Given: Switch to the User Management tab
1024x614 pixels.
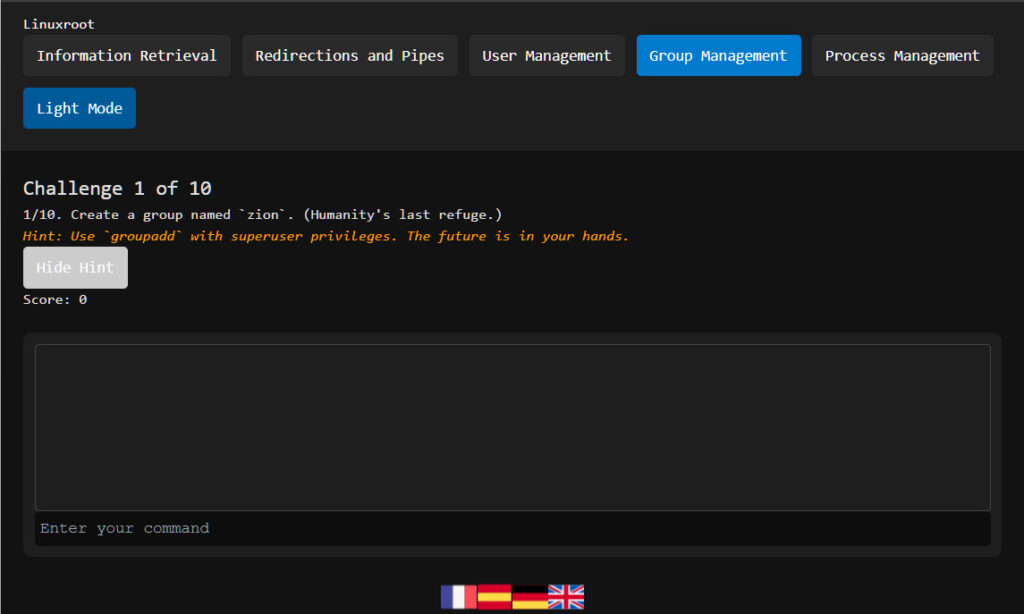Looking at the screenshot, I should [547, 56].
